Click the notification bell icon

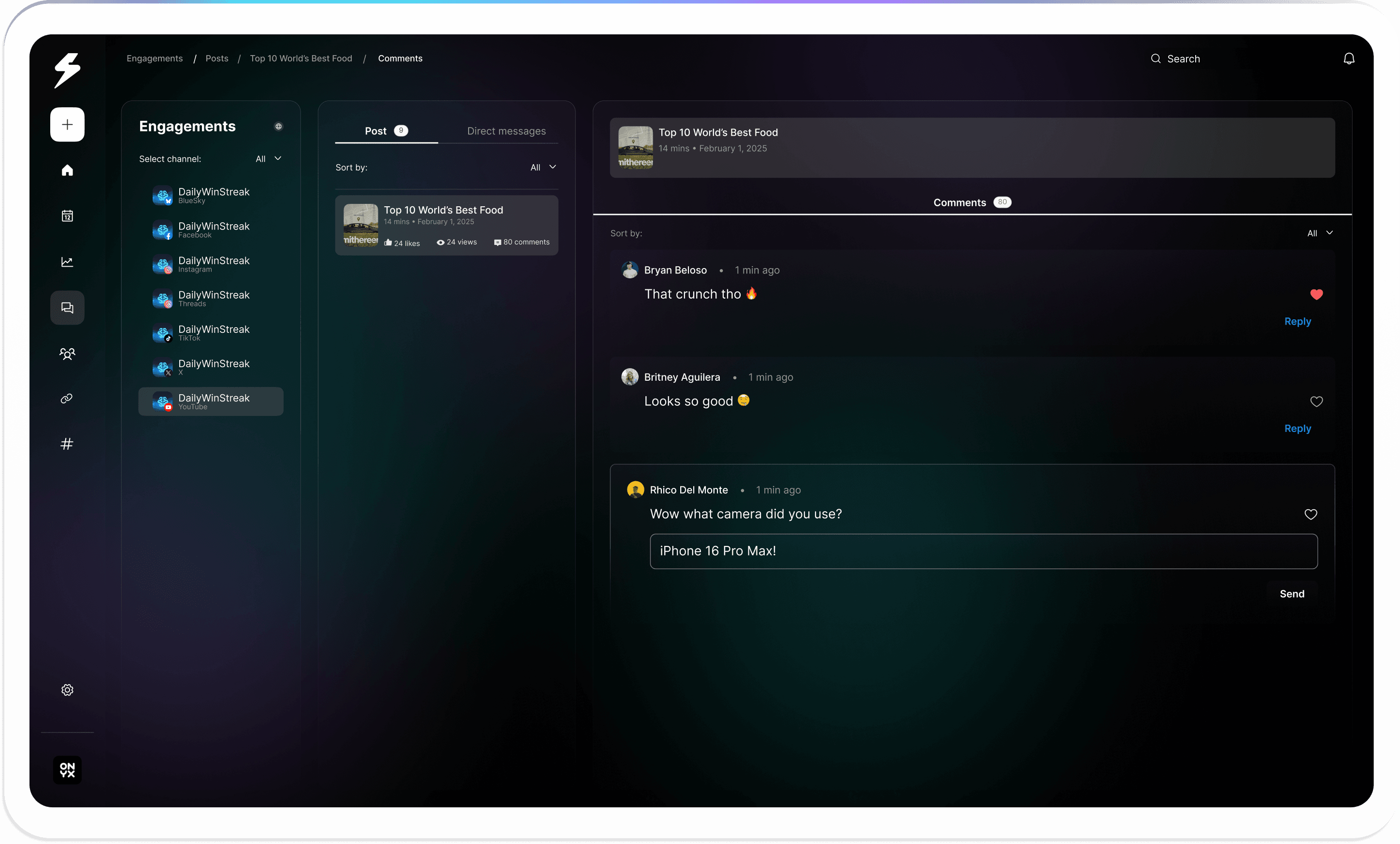pos(1348,58)
